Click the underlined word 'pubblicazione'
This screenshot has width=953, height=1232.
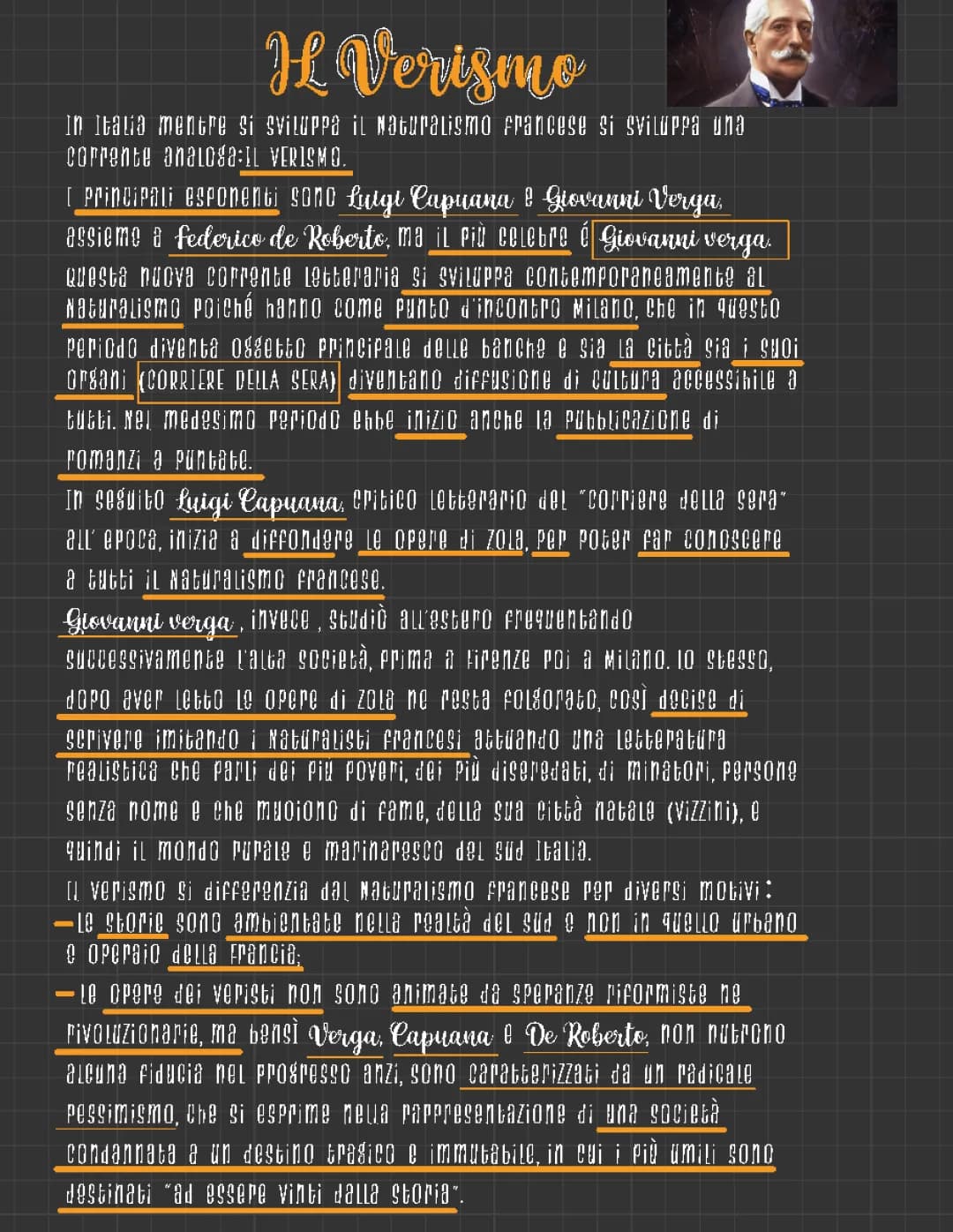point(628,420)
